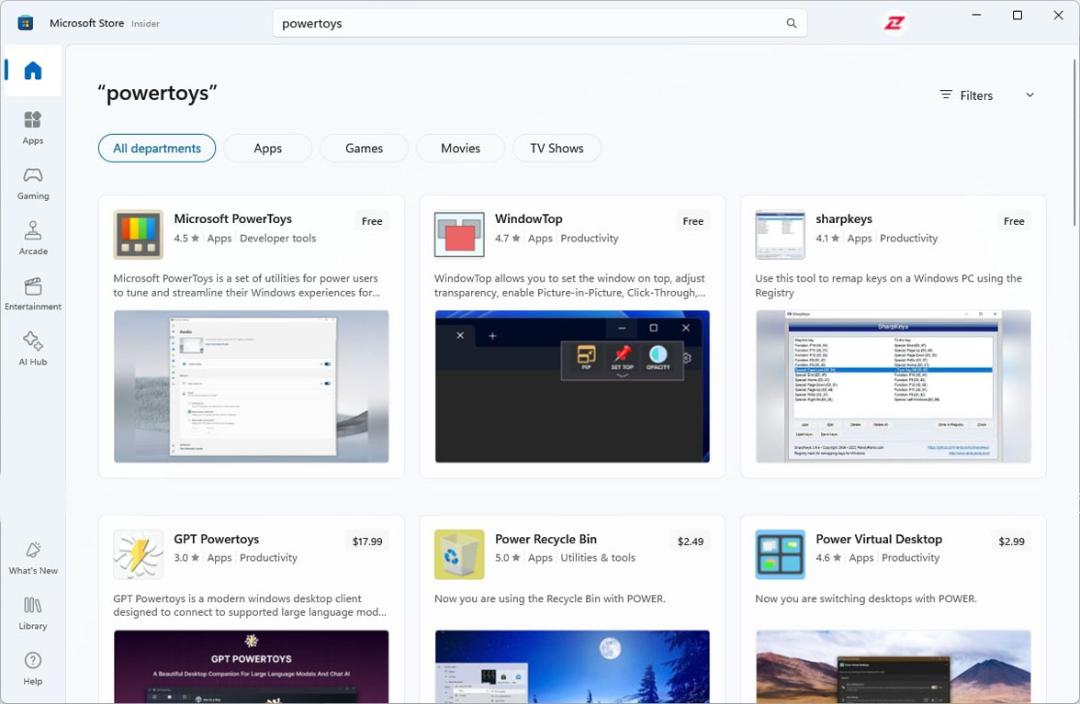This screenshot has height=704, width=1080.
Task: Open the Arcade sidebar section
Action: (32, 238)
